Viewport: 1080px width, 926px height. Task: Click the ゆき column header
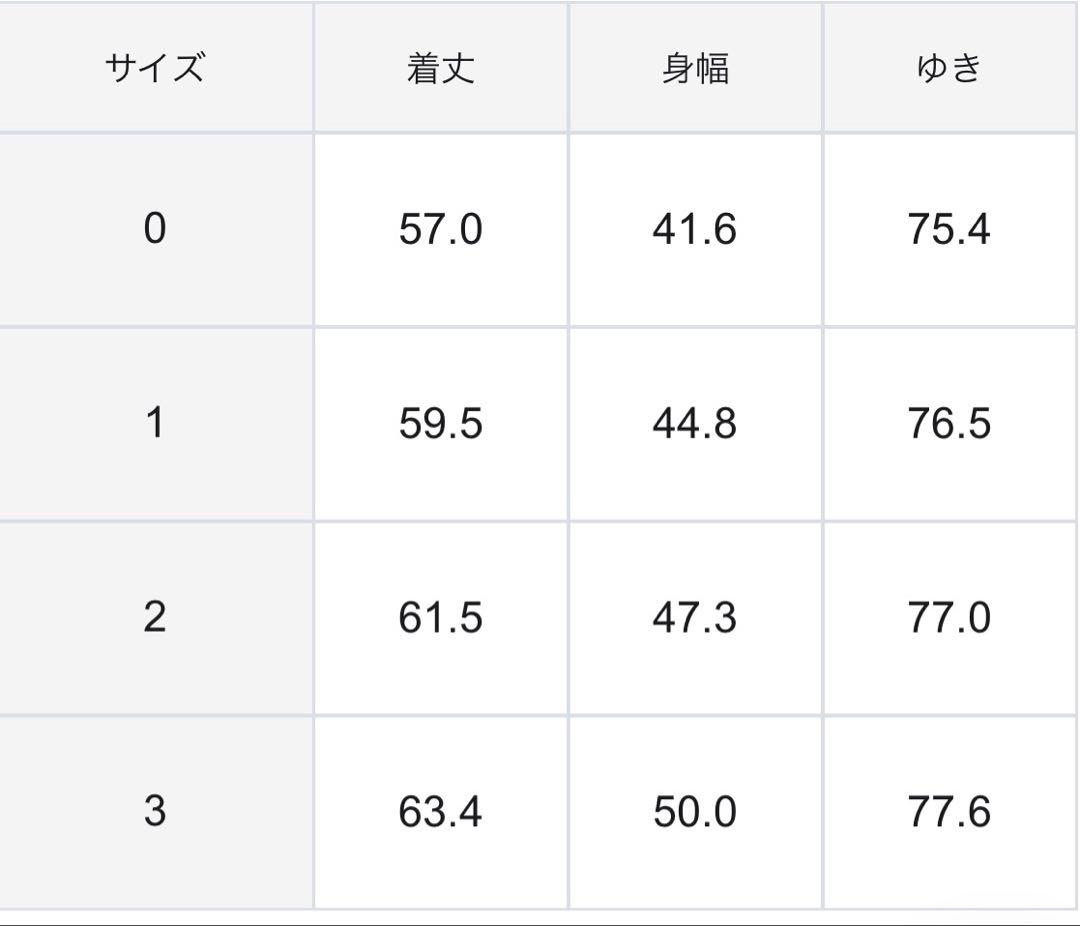[949, 68]
